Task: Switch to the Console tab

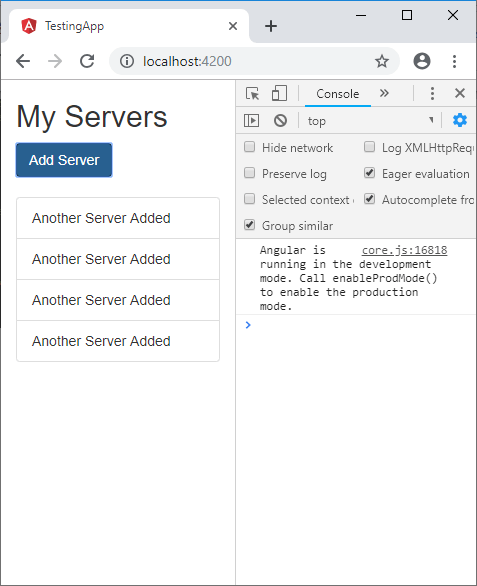Action: coord(338,94)
